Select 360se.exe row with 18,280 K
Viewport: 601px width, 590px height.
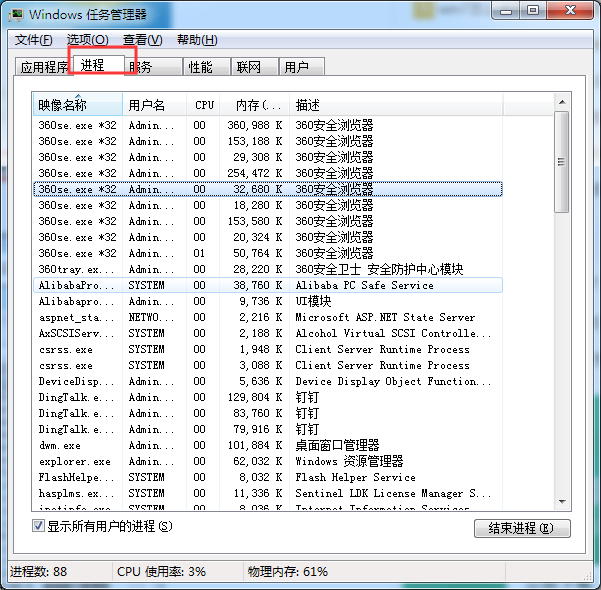click(268, 205)
